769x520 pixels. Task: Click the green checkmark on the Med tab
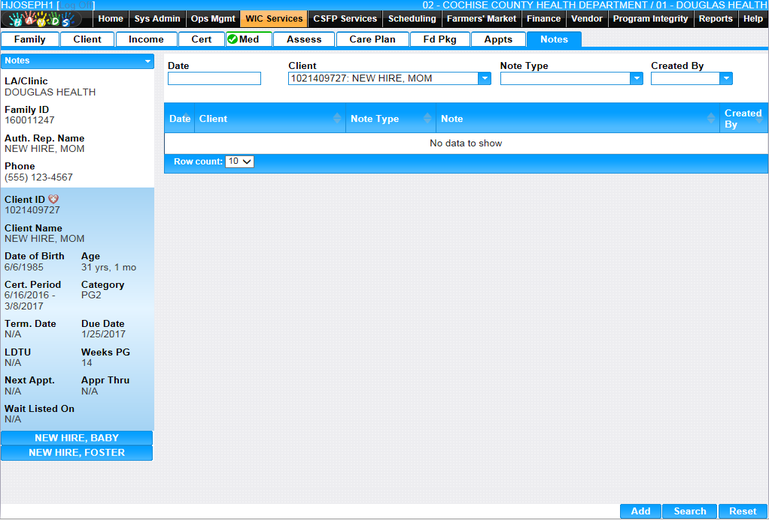(x=232, y=40)
